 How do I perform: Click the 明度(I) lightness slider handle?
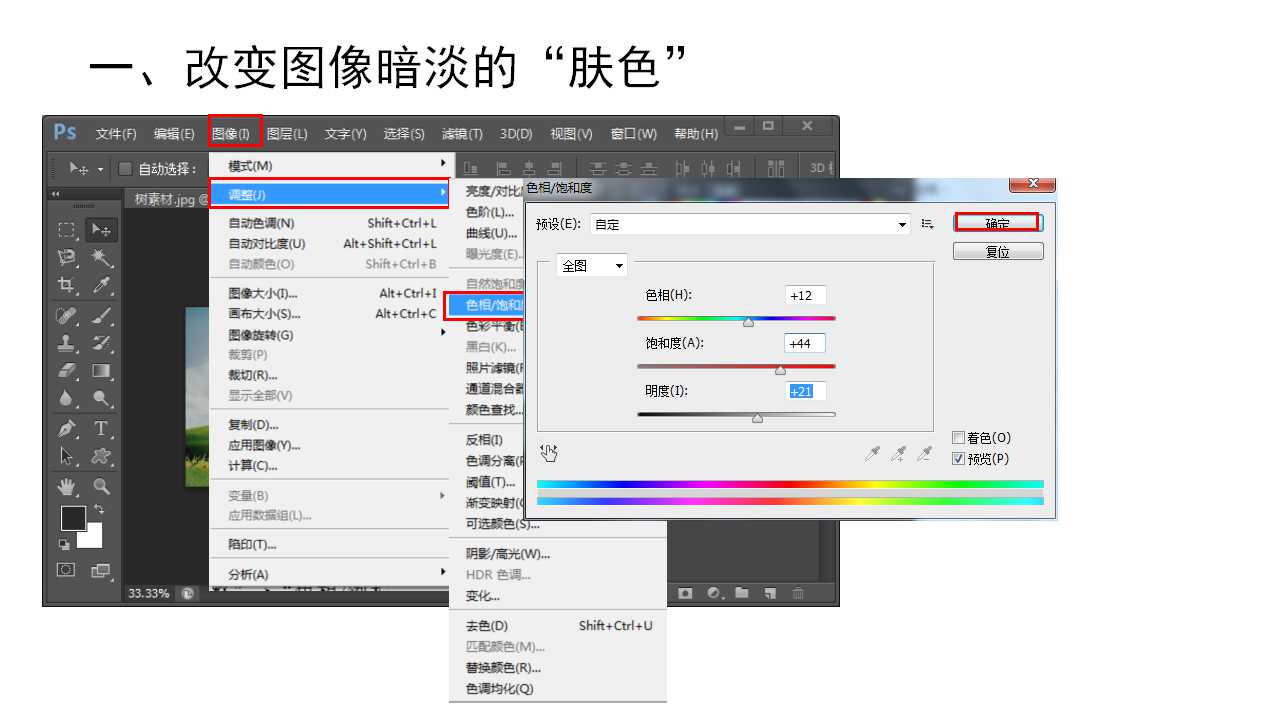tap(757, 418)
